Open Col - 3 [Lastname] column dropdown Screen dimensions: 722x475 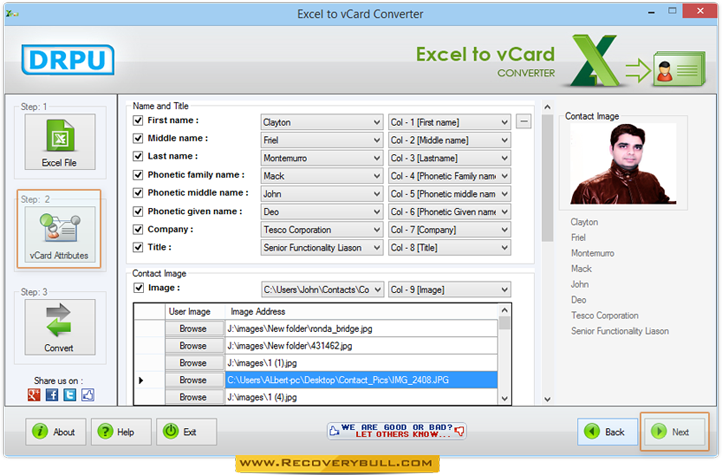click(x=449, y=158)
